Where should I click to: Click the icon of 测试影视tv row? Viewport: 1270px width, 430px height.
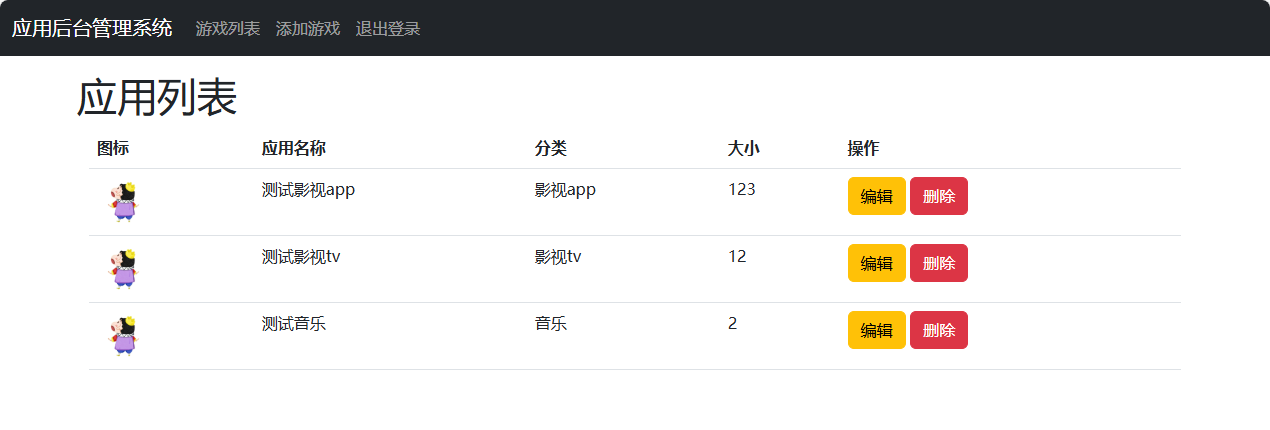tap(122, 268)
